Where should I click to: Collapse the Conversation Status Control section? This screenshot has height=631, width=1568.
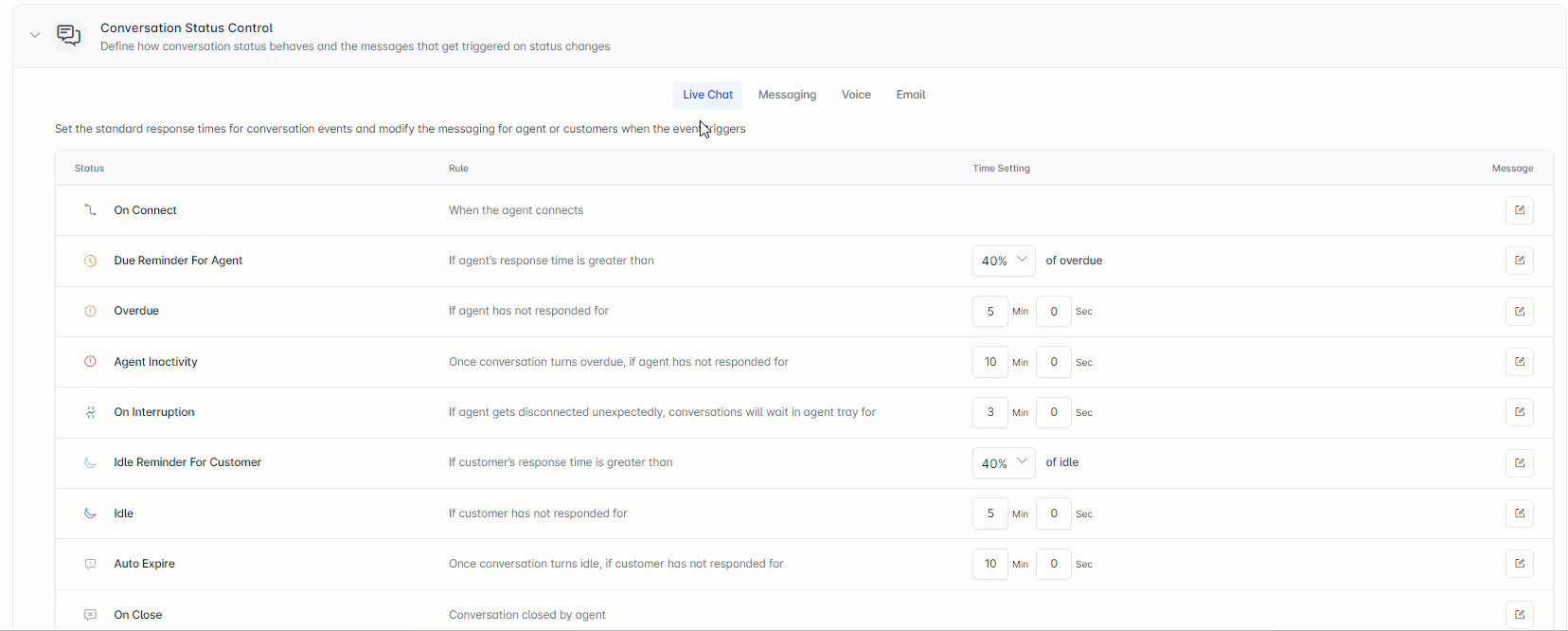35,35
